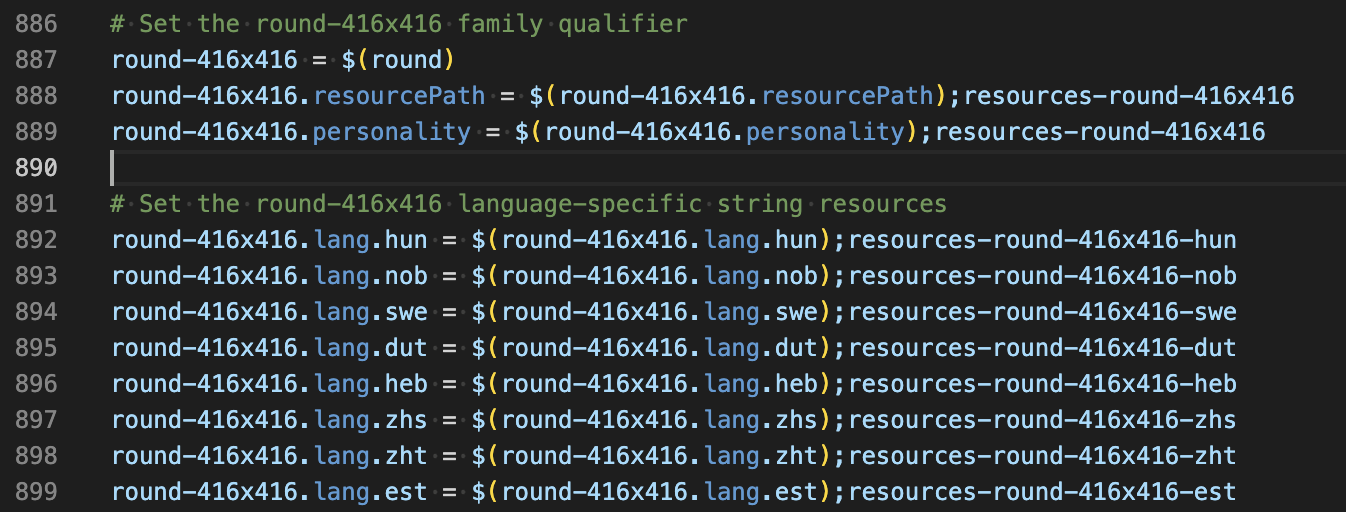Select line number 887 in the gutter
1346x512 pixels.
(x=37, y=60)
